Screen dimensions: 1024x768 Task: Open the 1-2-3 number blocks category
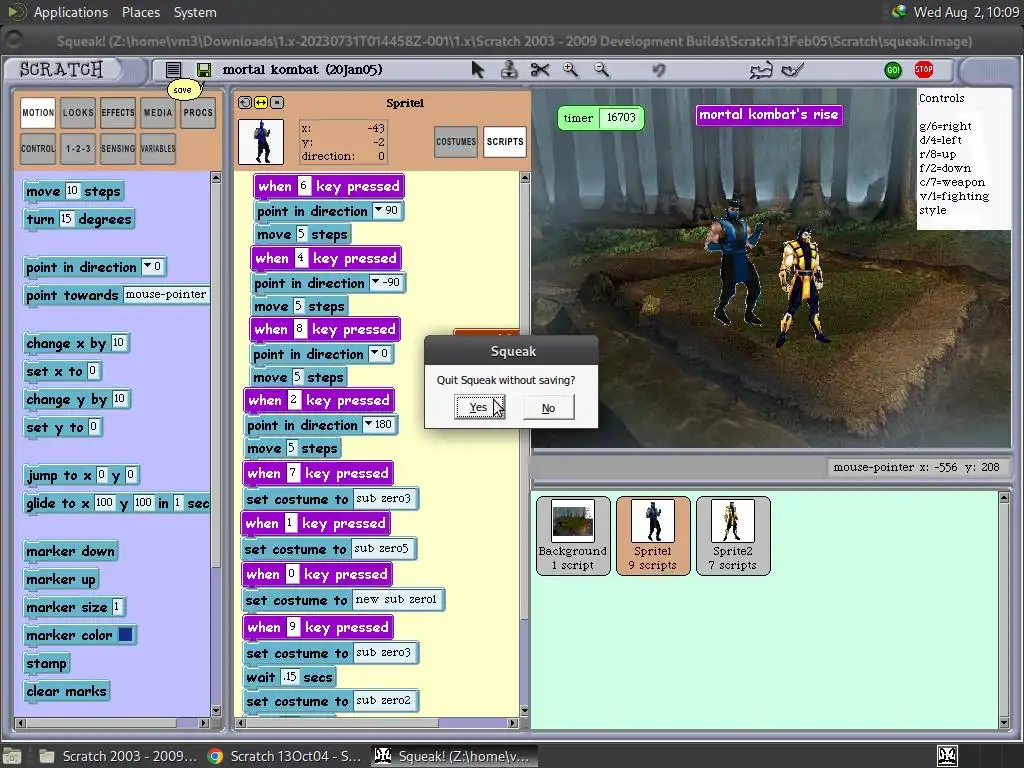(78, 148)
